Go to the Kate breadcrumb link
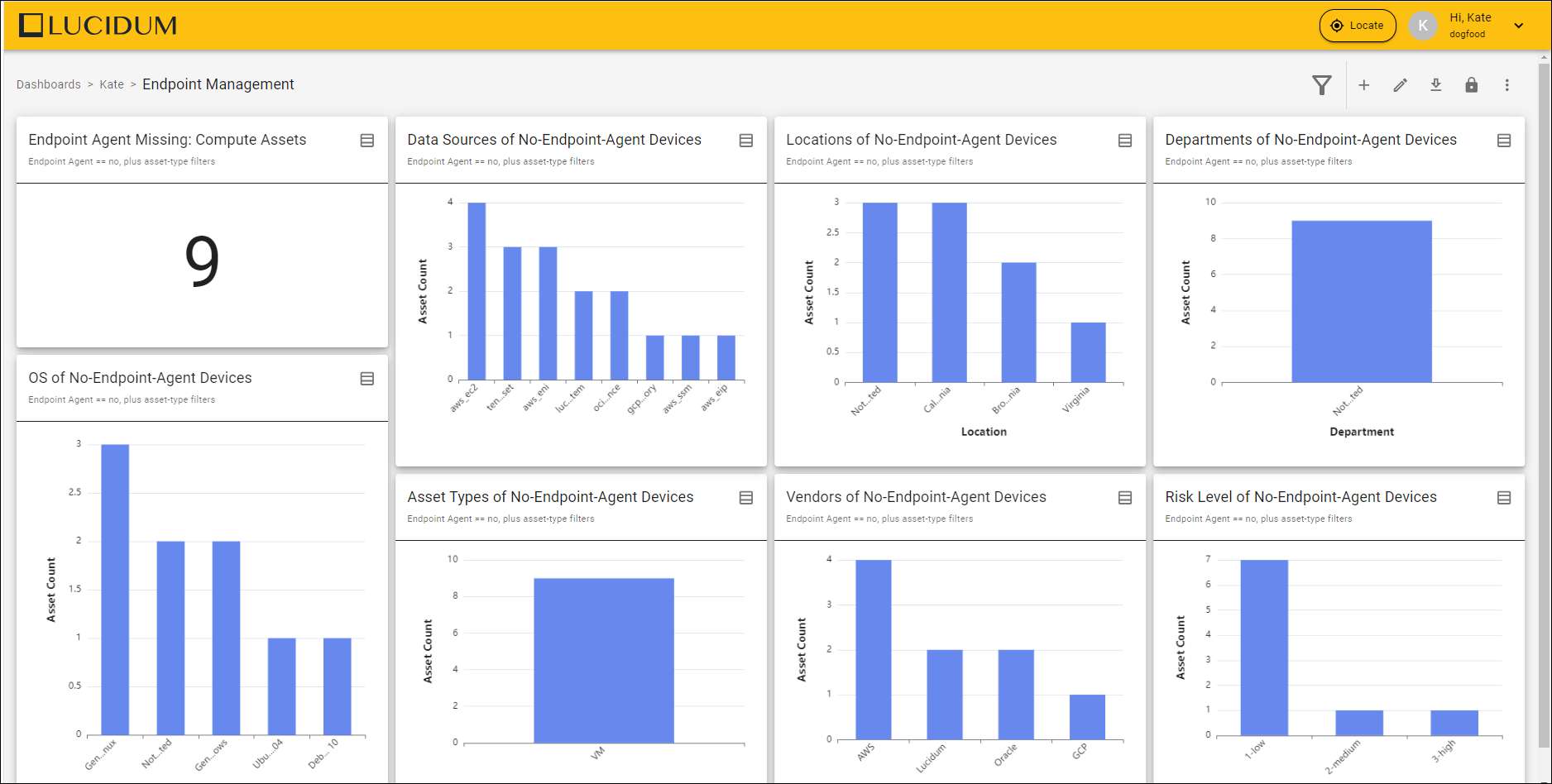Viewport: 1552px width, 784px height. (112, 84)
